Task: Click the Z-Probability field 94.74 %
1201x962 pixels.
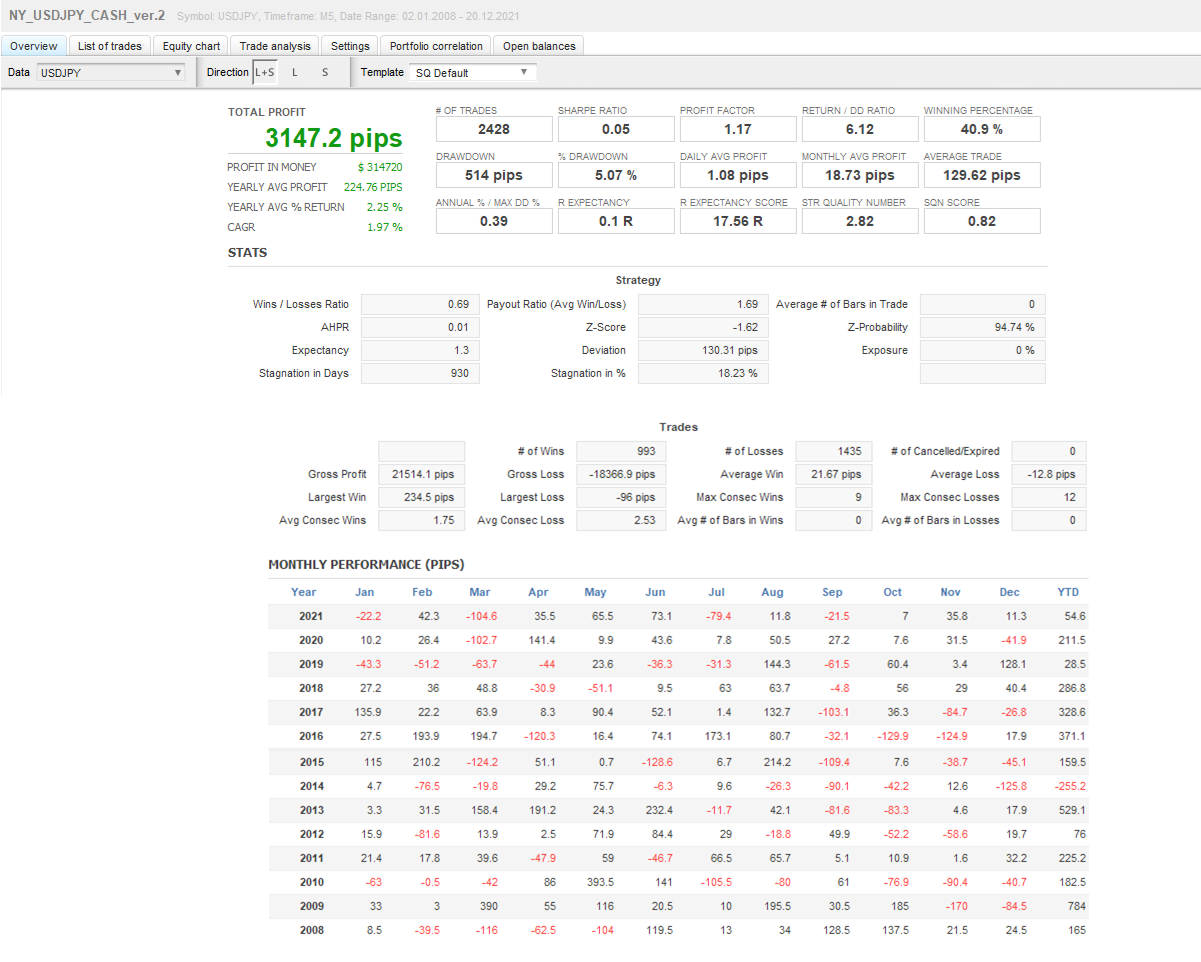Action: 982,327
